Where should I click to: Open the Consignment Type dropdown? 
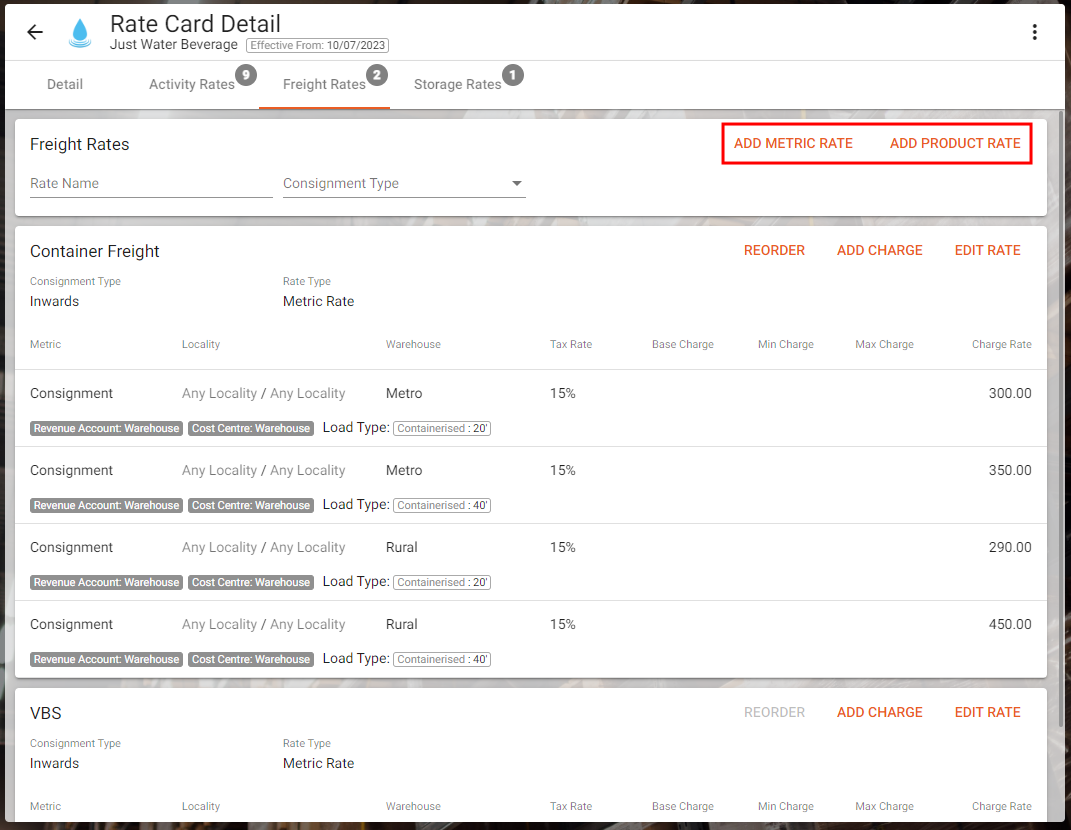(x=404, y=183)
